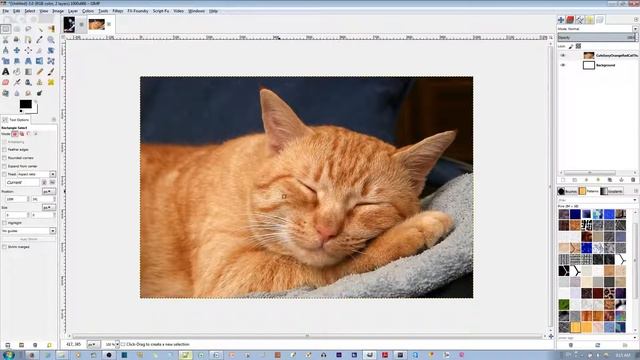
Task: Select the Clone stamp tool
Action: click(x=40, y=82)
